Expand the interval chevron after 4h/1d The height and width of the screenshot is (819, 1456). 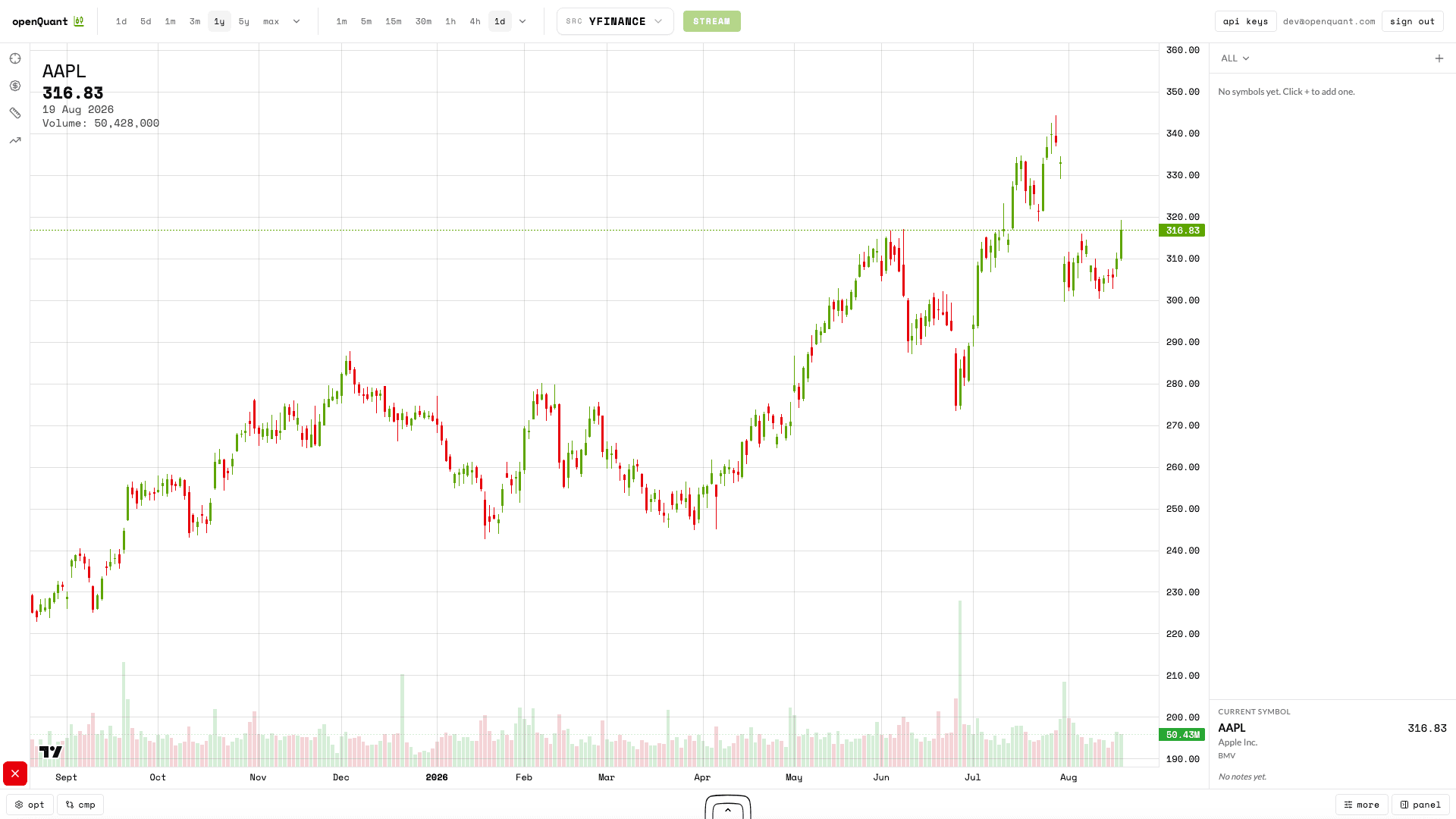[522, 21]
